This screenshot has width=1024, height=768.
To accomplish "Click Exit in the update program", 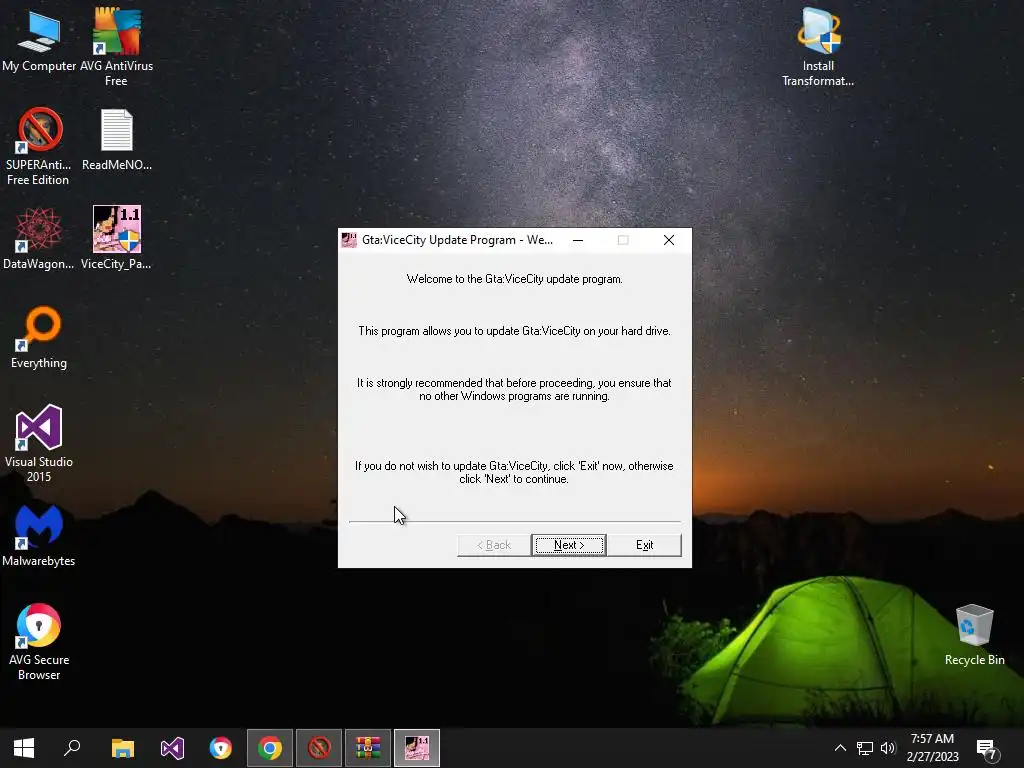I will [644, 545].
